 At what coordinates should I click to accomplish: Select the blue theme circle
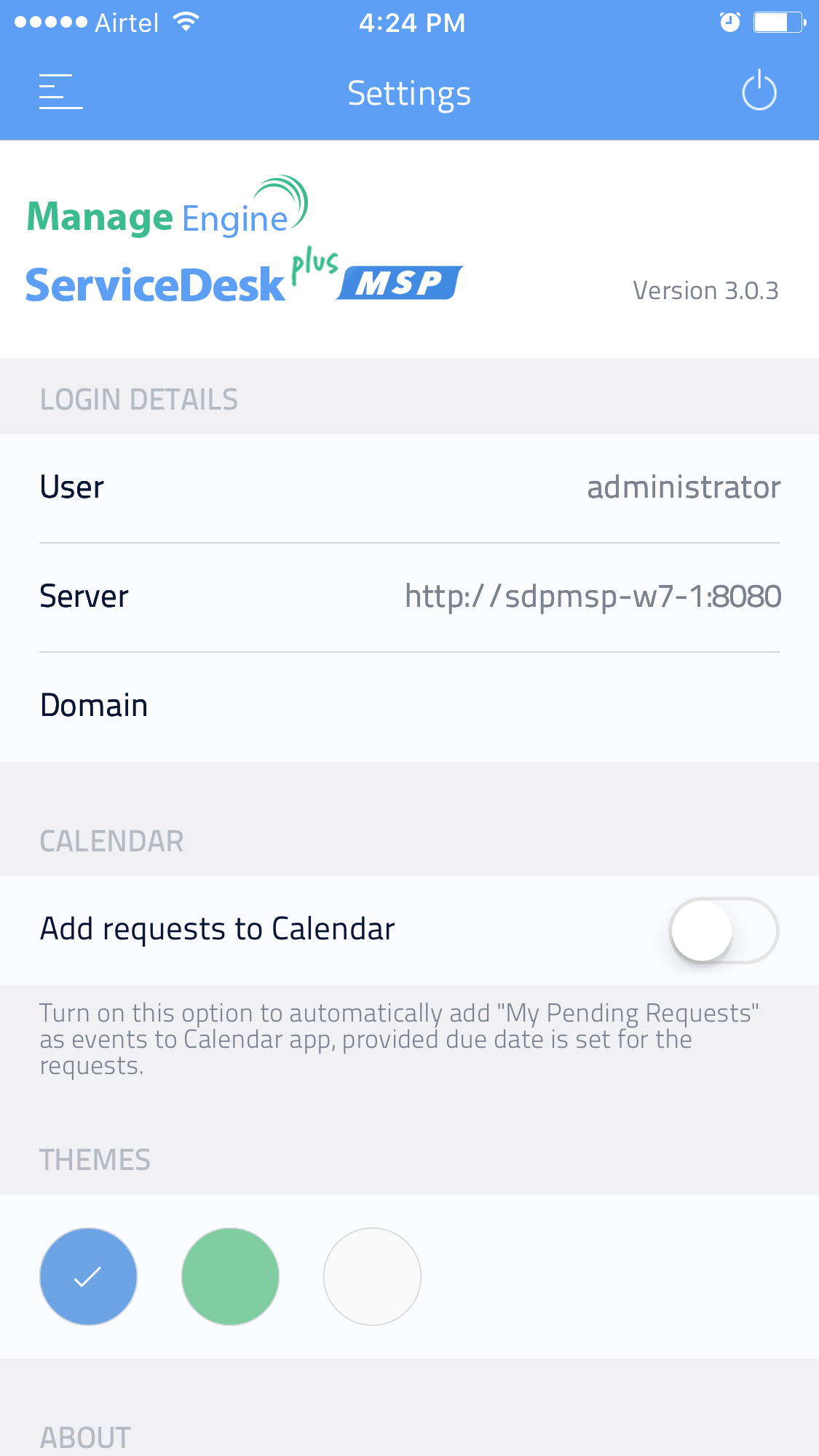click(88, 1276)
